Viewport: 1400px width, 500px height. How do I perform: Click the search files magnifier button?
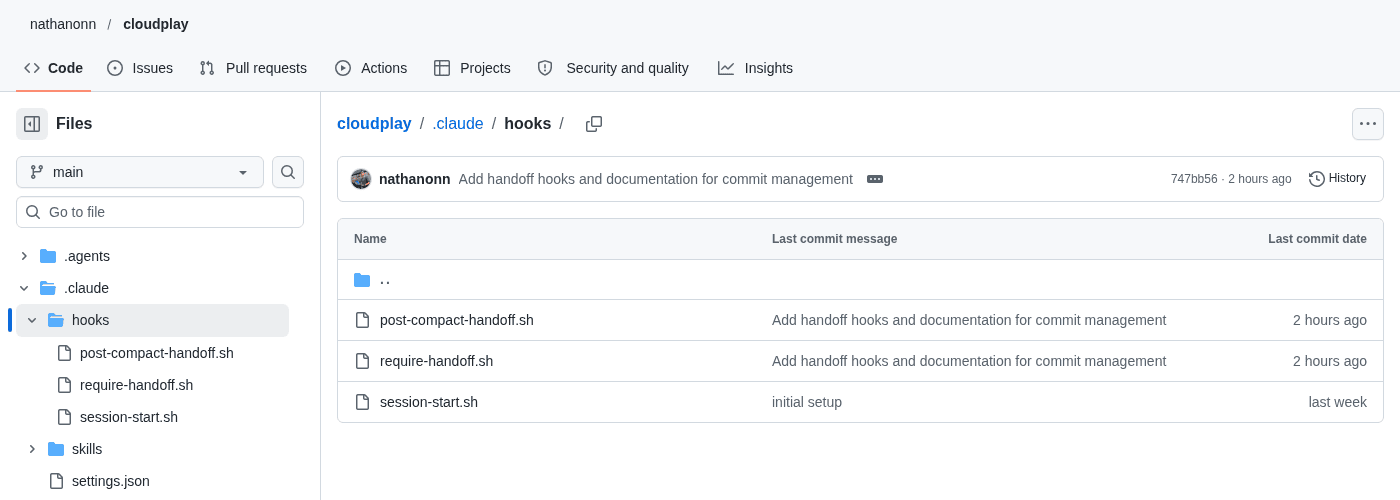click(x=288, y=172)
